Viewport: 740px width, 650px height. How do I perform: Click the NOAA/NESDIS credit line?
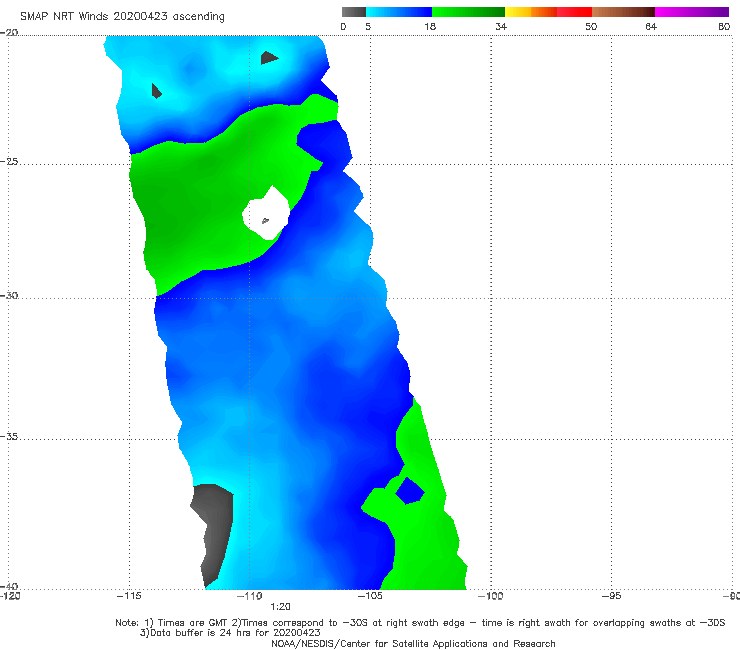[413, 644]
